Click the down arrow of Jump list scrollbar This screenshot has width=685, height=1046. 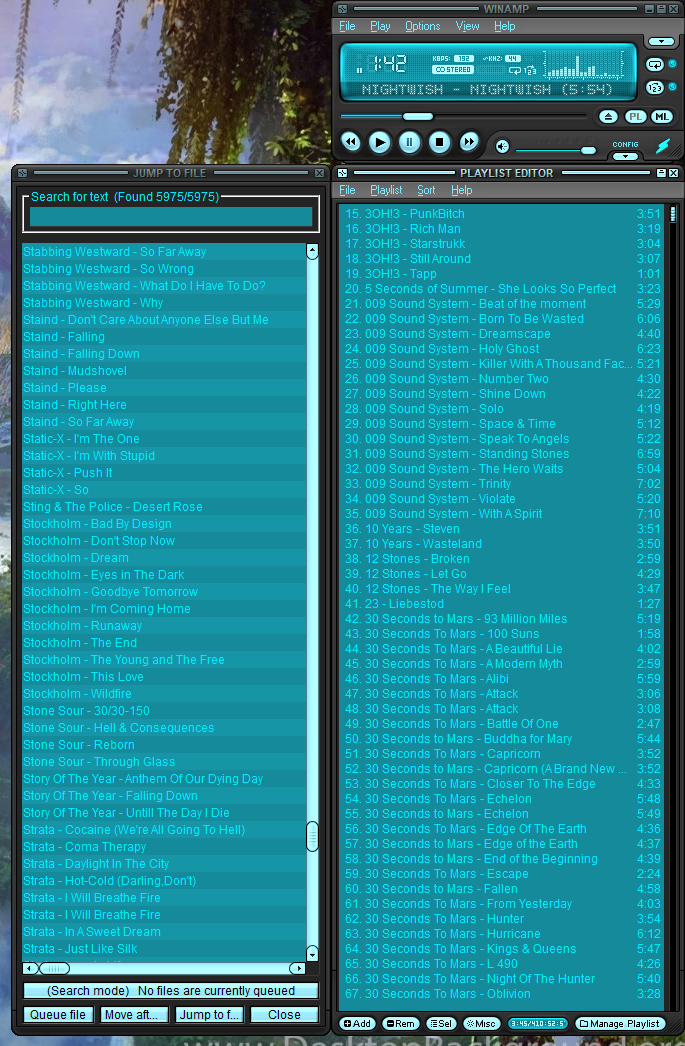coord(312,953)
